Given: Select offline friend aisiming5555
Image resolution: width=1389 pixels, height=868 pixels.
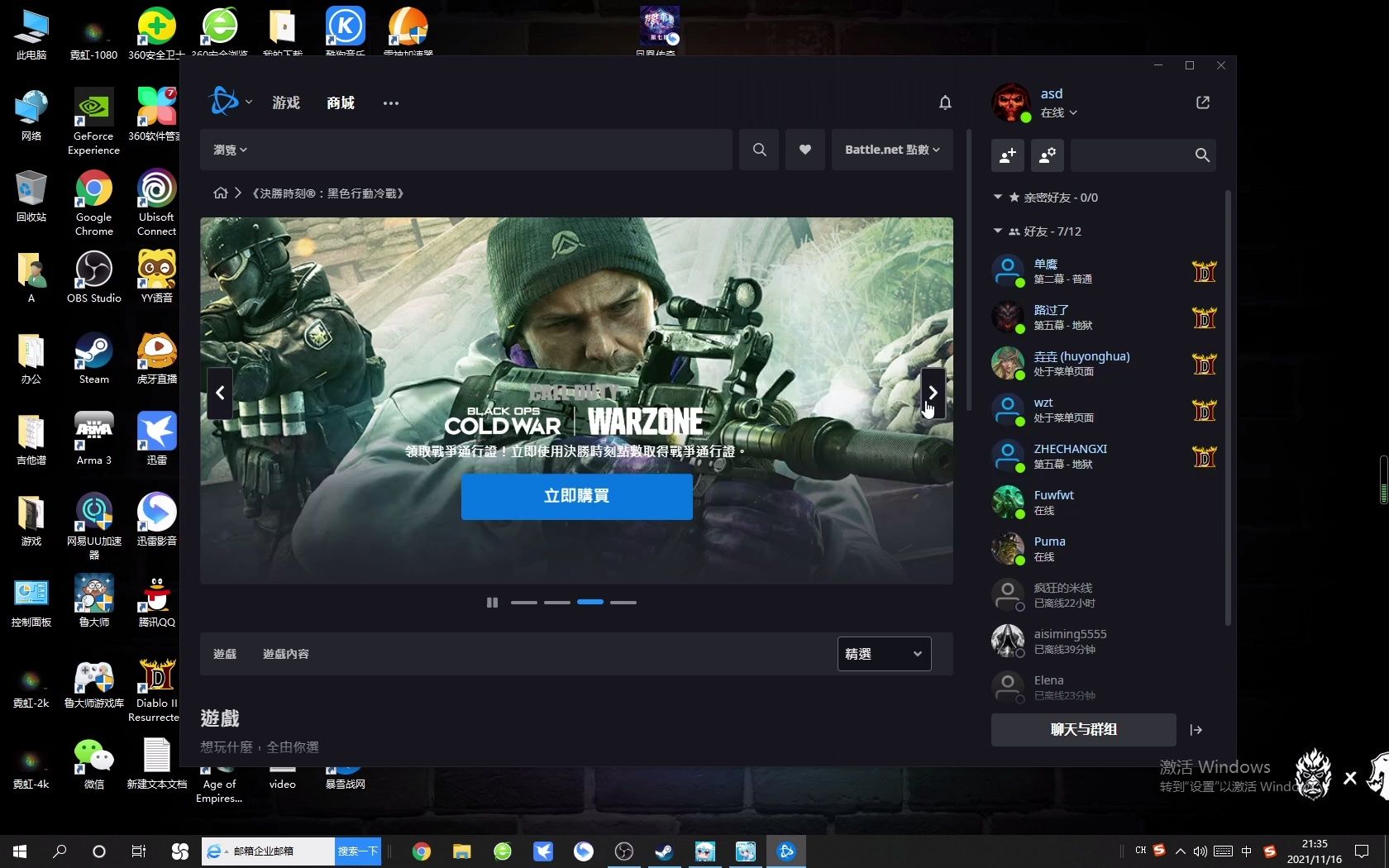Looking at the screenshot, I should (x=1105, y=641).
